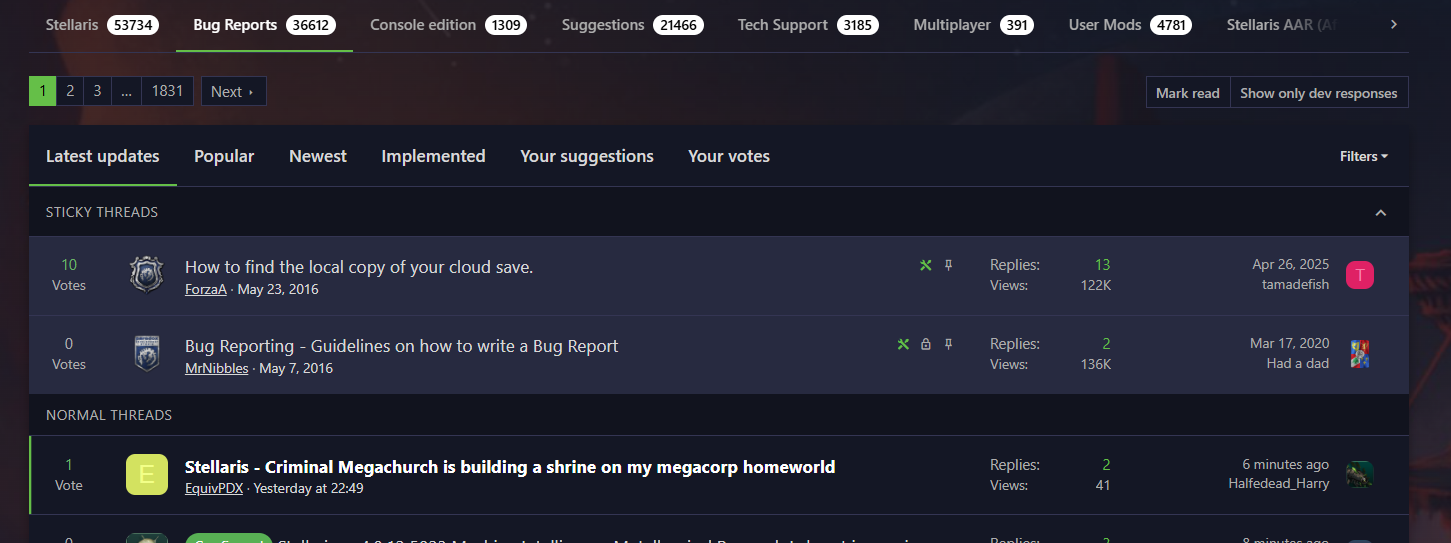Click May 23, 2016 thread date
This screenshot has height=543, width=1451.
pyautogui.click(x=278, y=290)
